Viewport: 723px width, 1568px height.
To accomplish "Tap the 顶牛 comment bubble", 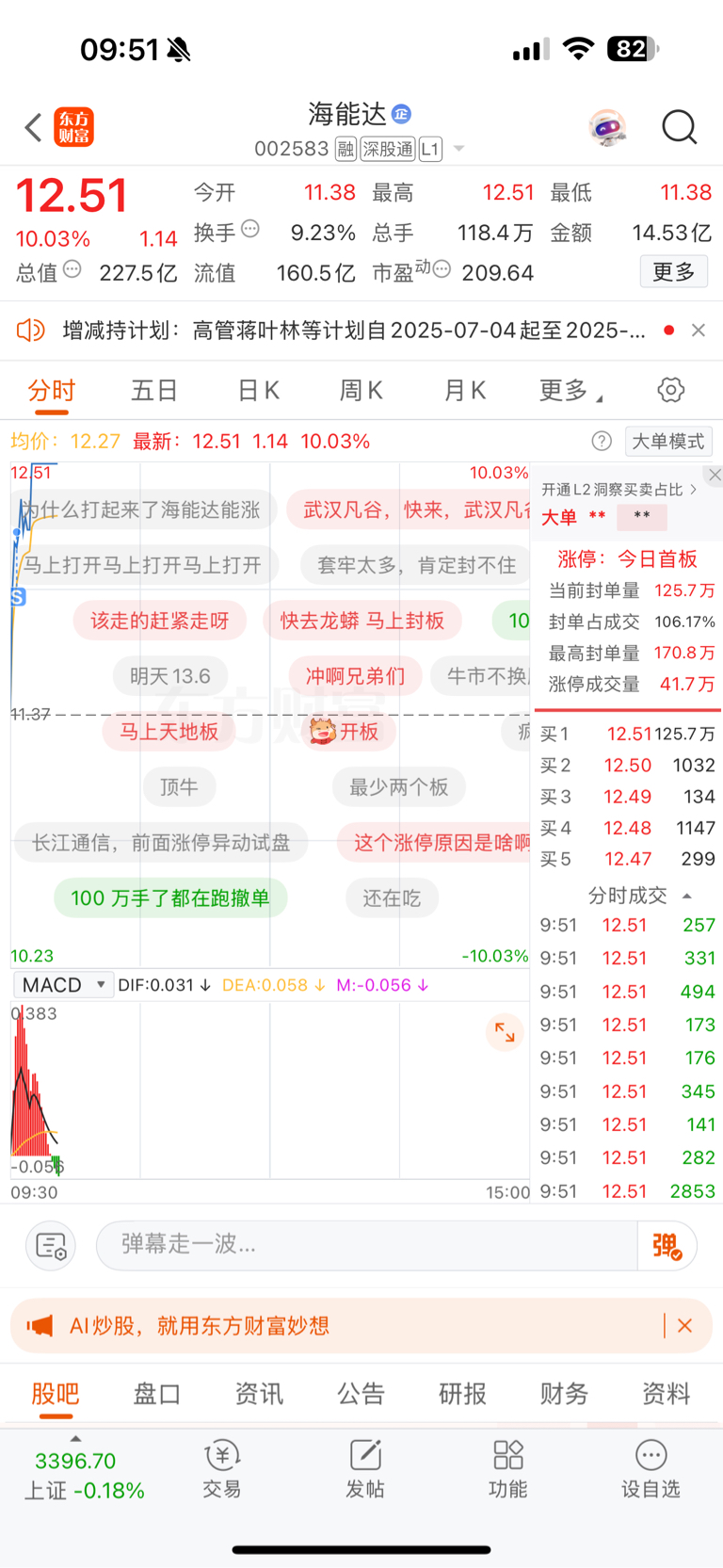I will 179,787.
